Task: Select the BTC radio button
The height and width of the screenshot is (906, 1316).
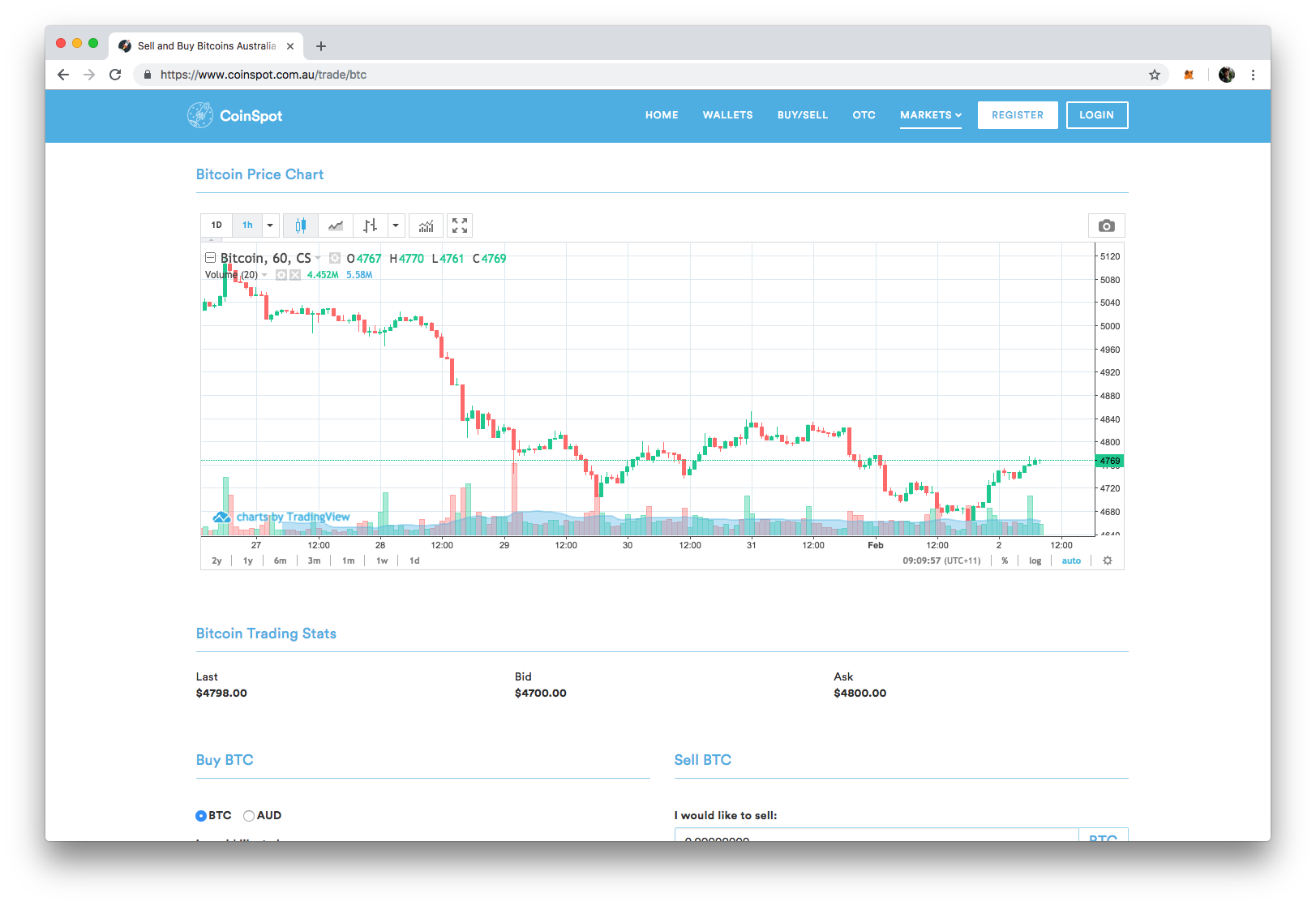Action: point(201,816)
